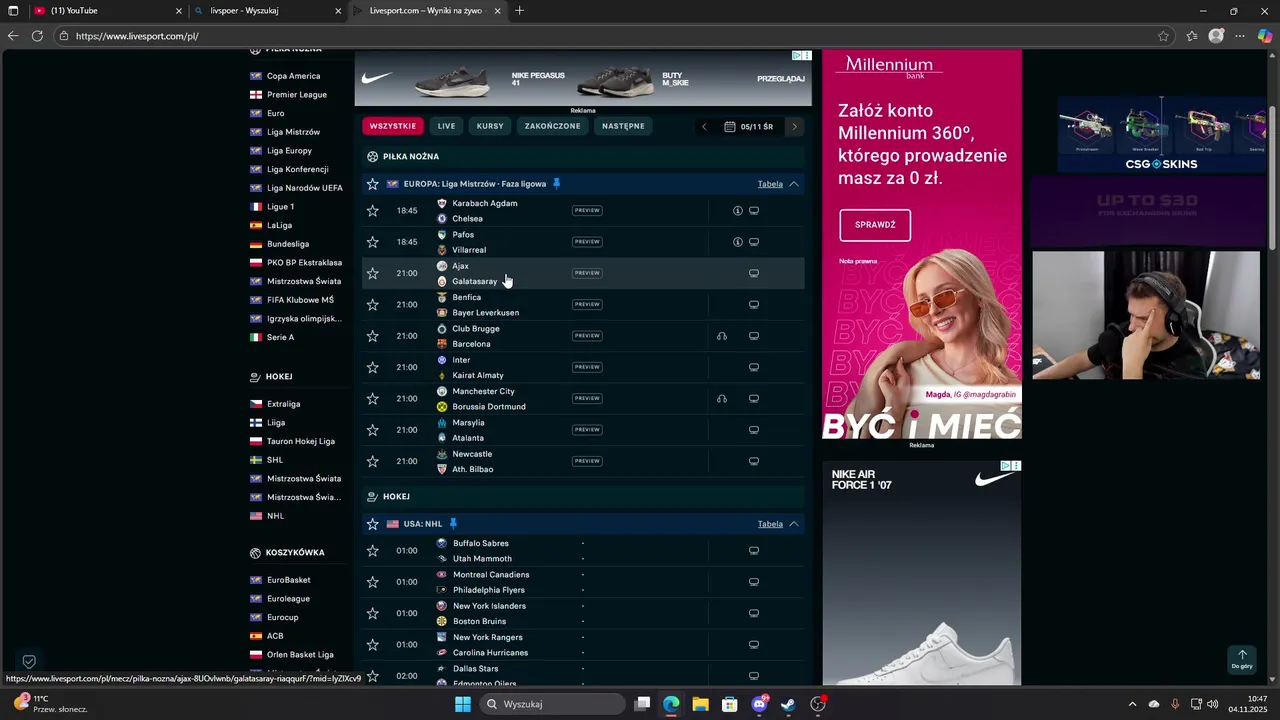Open Premier League in the sidebar
The image size is (1280, 720).
(x=297, y=95)
